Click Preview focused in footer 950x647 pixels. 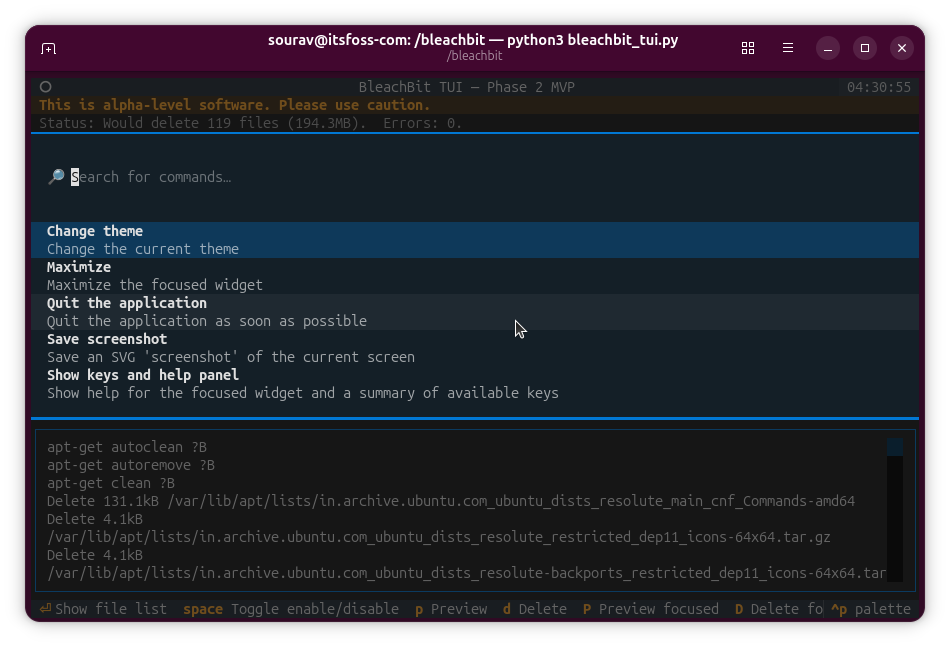651,609
